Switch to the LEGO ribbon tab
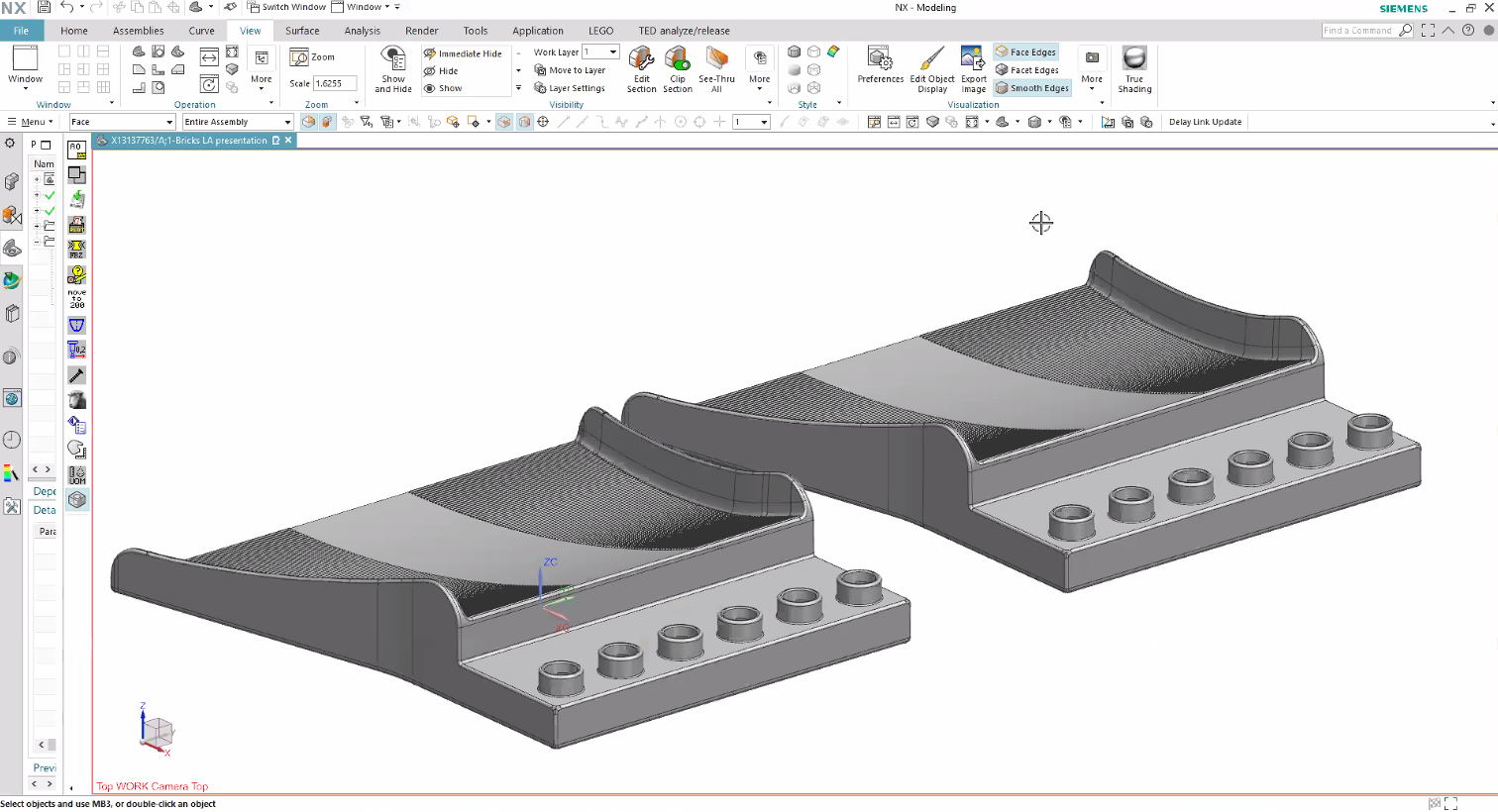Screen dimensions: 1498x812 coord(600,31)
